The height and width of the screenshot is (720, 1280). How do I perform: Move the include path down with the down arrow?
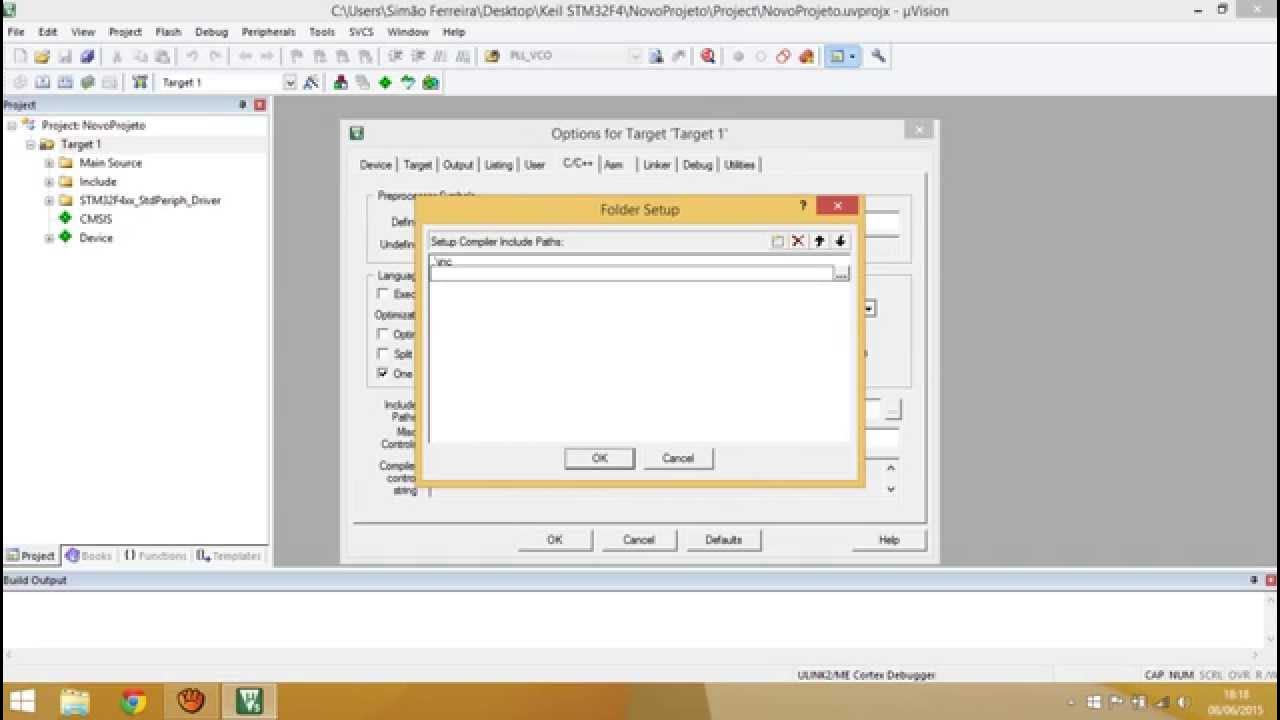(x=840, y=241)
